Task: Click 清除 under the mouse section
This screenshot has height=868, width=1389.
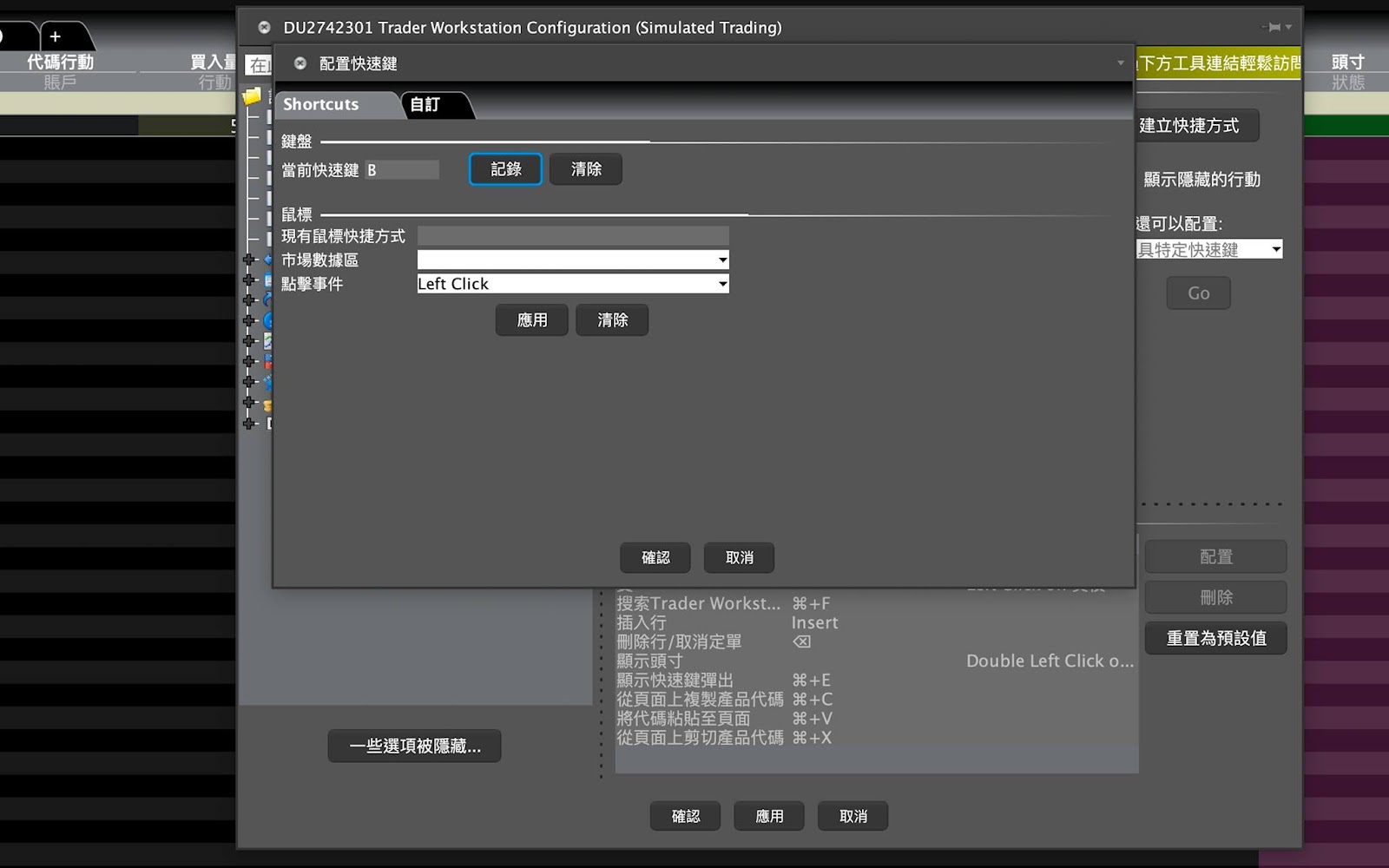Action: click(x=612, y=320)
